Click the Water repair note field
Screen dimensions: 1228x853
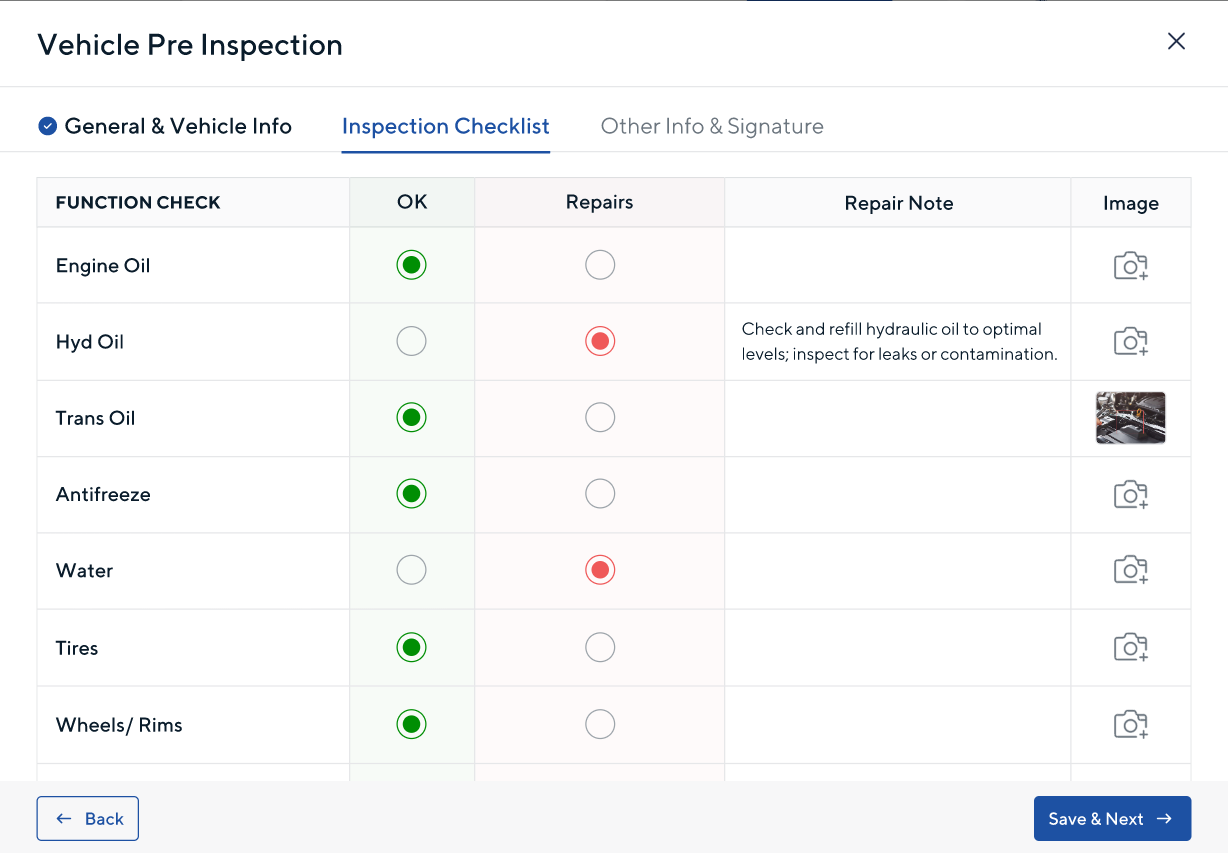pos(897,571)
